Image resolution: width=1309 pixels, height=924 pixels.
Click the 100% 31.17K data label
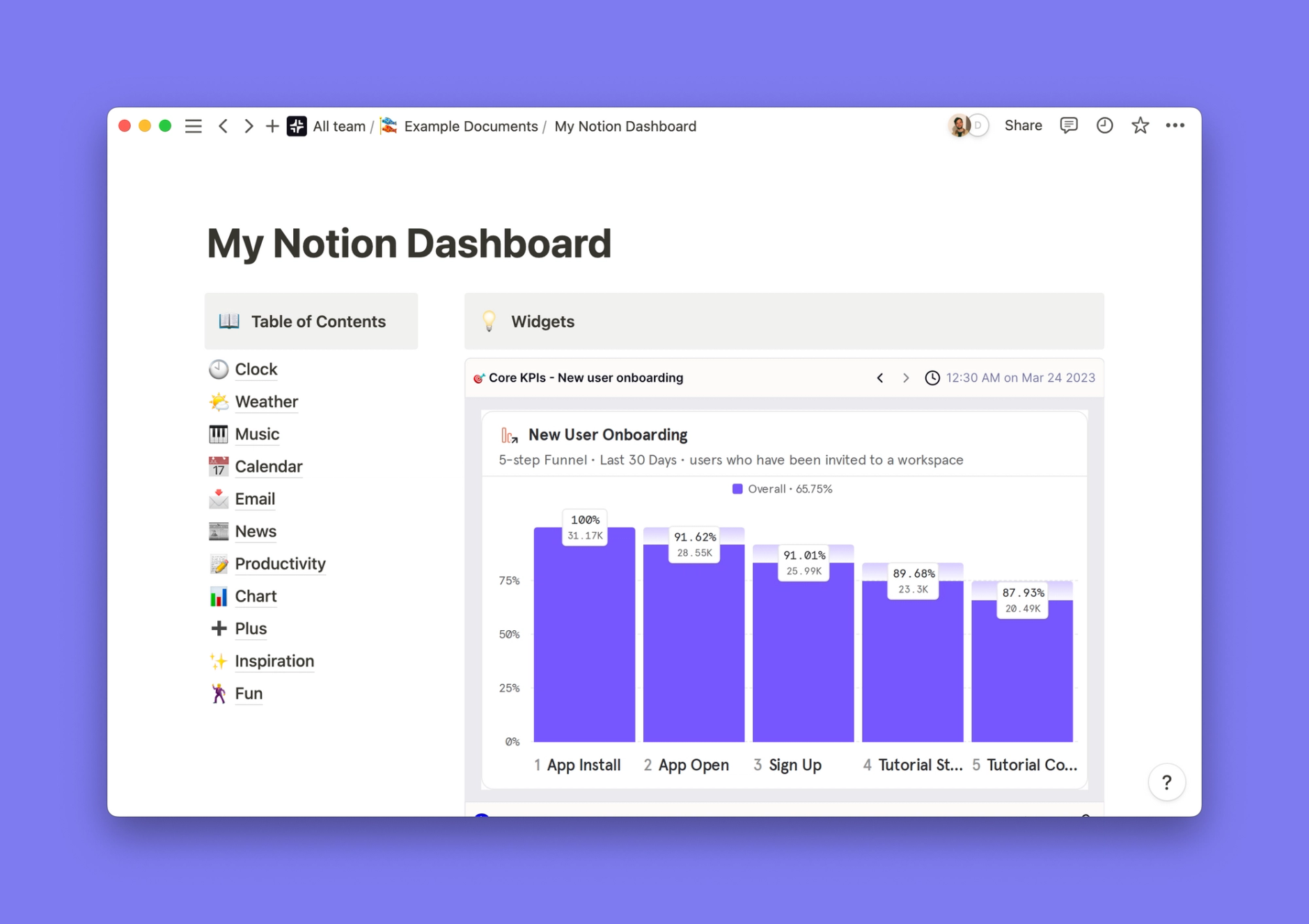coord(585,527)
